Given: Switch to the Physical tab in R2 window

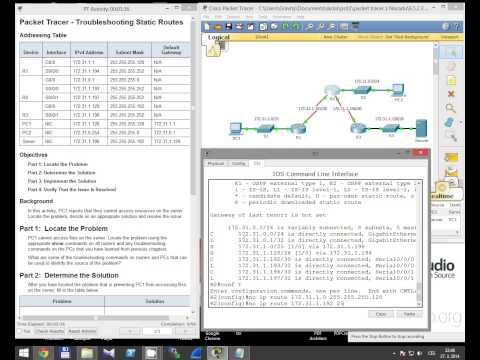Looking at the screenshot, I should (216, 163).
